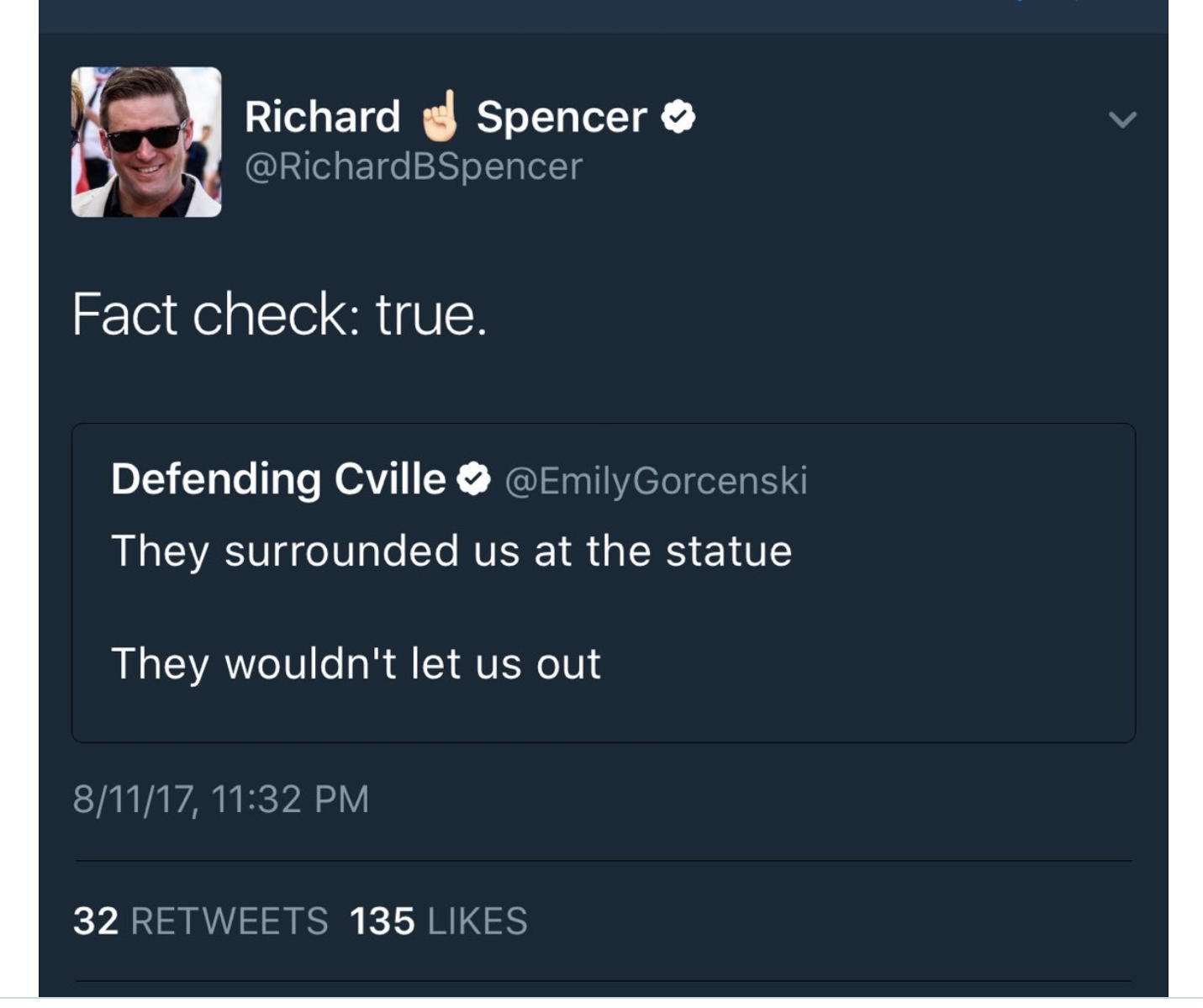Click the number 32 retweet count
This screenshot has height=1008, width=1203.
click(95, 921)
